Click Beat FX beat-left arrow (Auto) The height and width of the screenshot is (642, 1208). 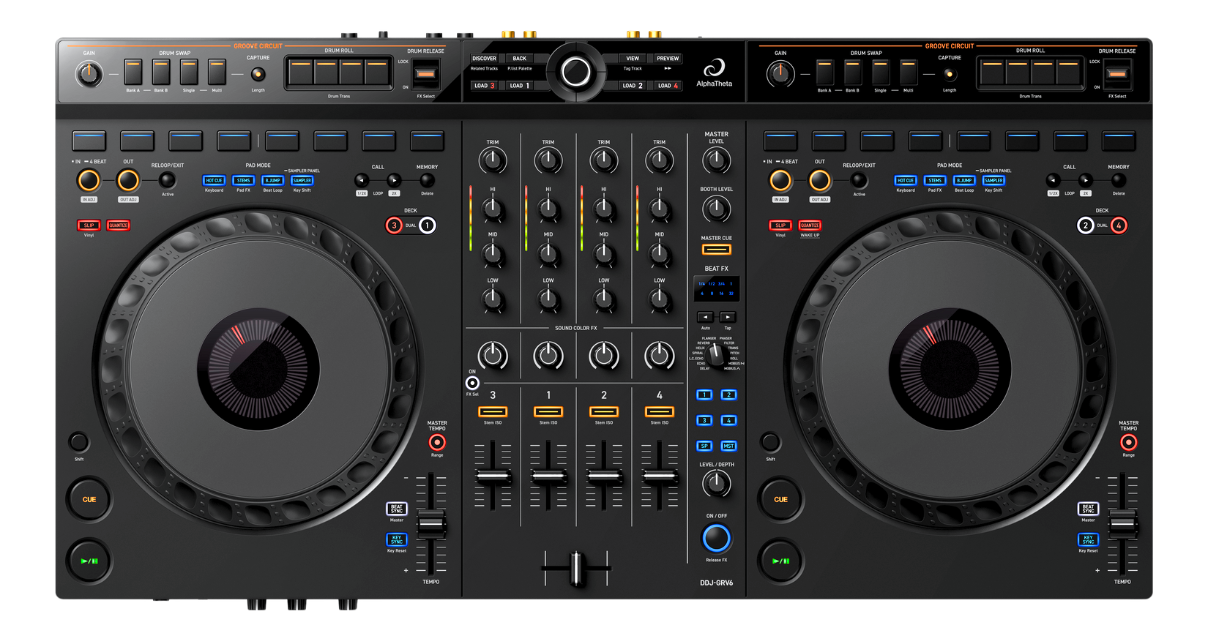pos(704,317)
